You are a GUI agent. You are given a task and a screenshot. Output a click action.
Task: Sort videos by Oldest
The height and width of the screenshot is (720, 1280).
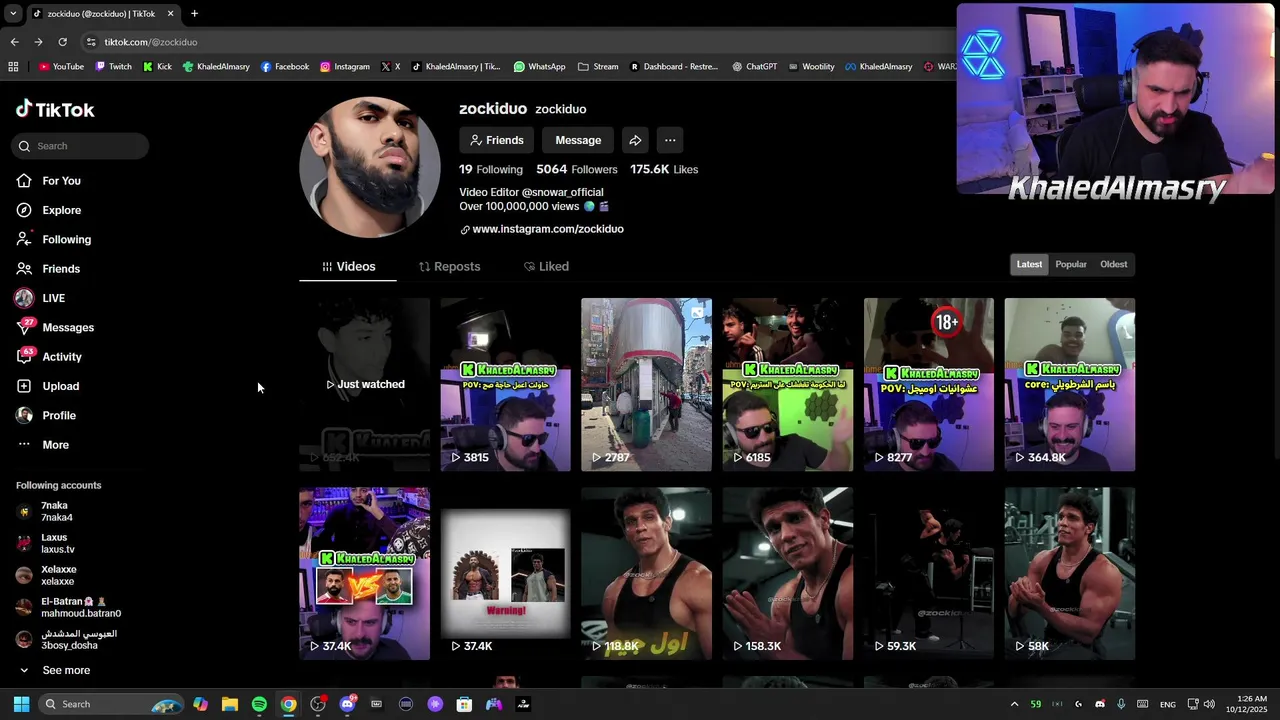pyautogui.click(x=1113, y=264)
